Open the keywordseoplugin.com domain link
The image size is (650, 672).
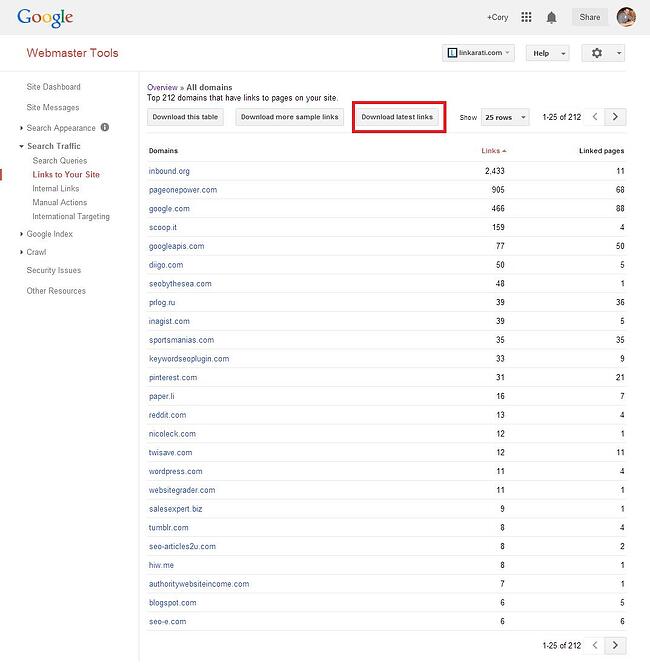[x=189, y=359]
